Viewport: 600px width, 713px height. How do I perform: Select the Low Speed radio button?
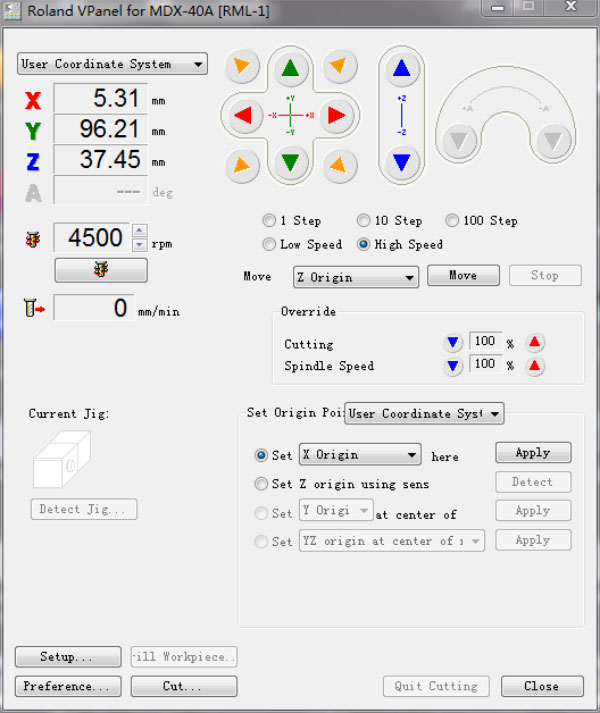click(269, 244)
